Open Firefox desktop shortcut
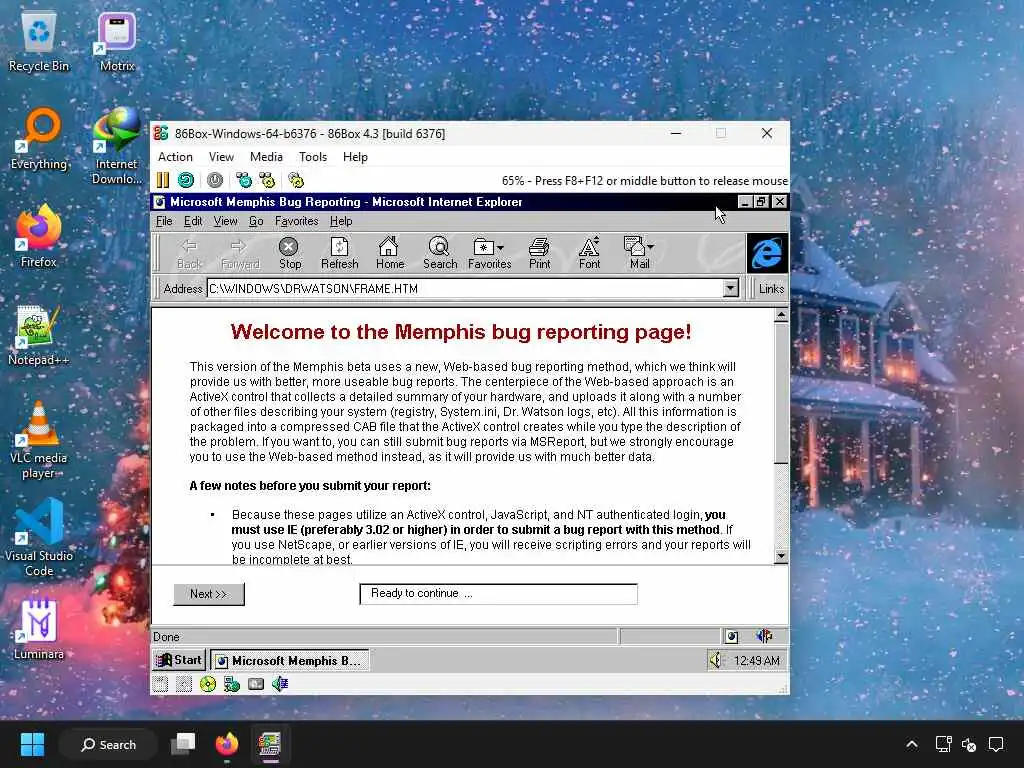The image size is (1024, 768). pyautogui.click(x=39, y=236)
